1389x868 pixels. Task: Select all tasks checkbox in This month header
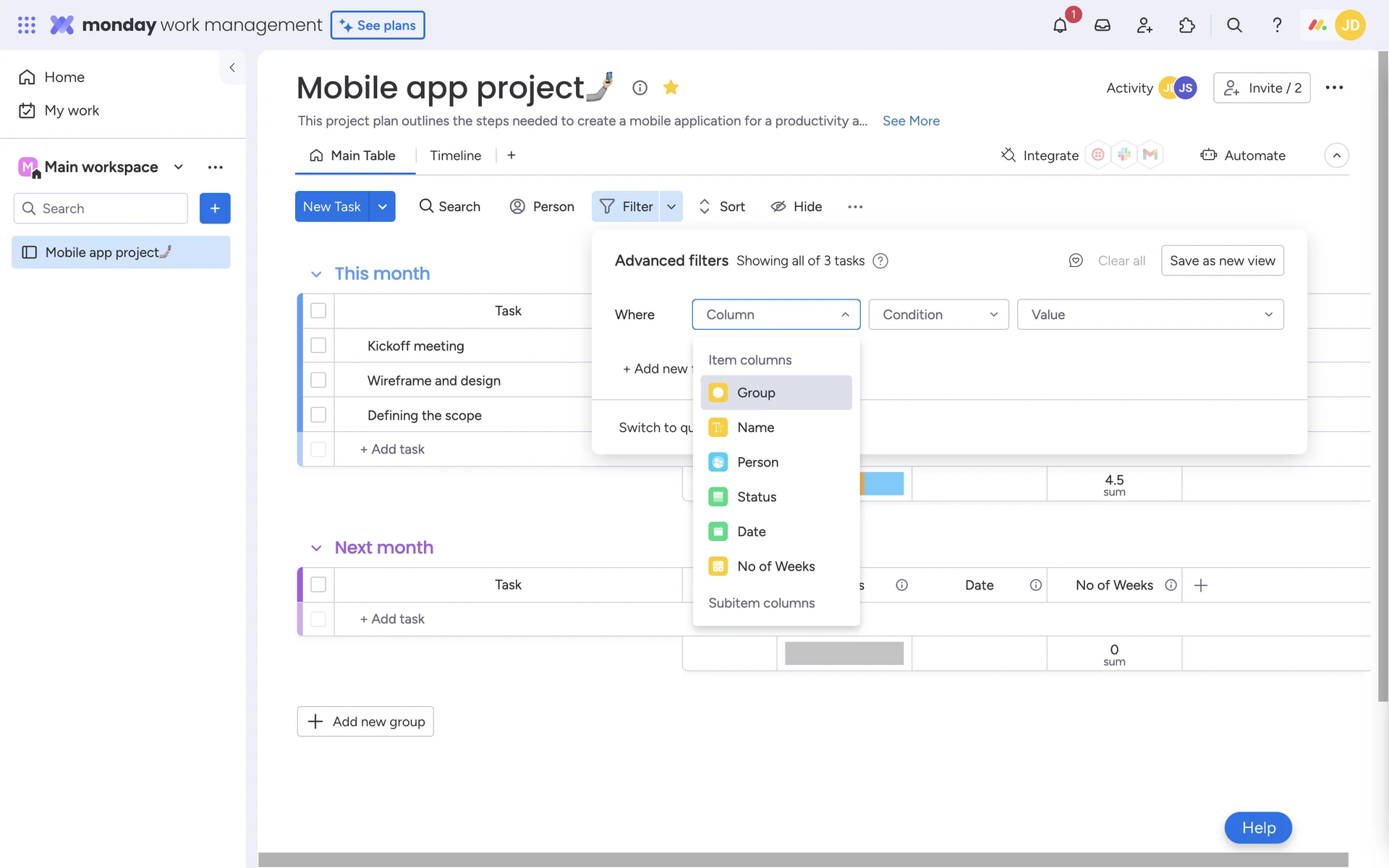pyautogui.click(x=318, y=311)
